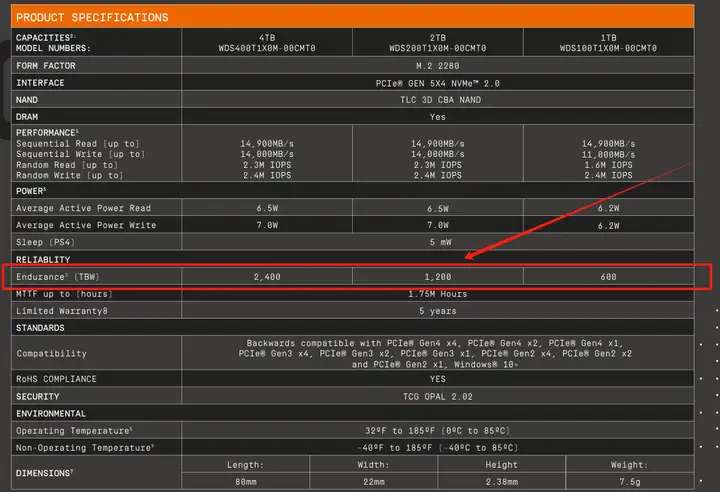Click the 80mm length value
Image resolution: width=720 pixels, height=492 pixels.
[246, 482]
